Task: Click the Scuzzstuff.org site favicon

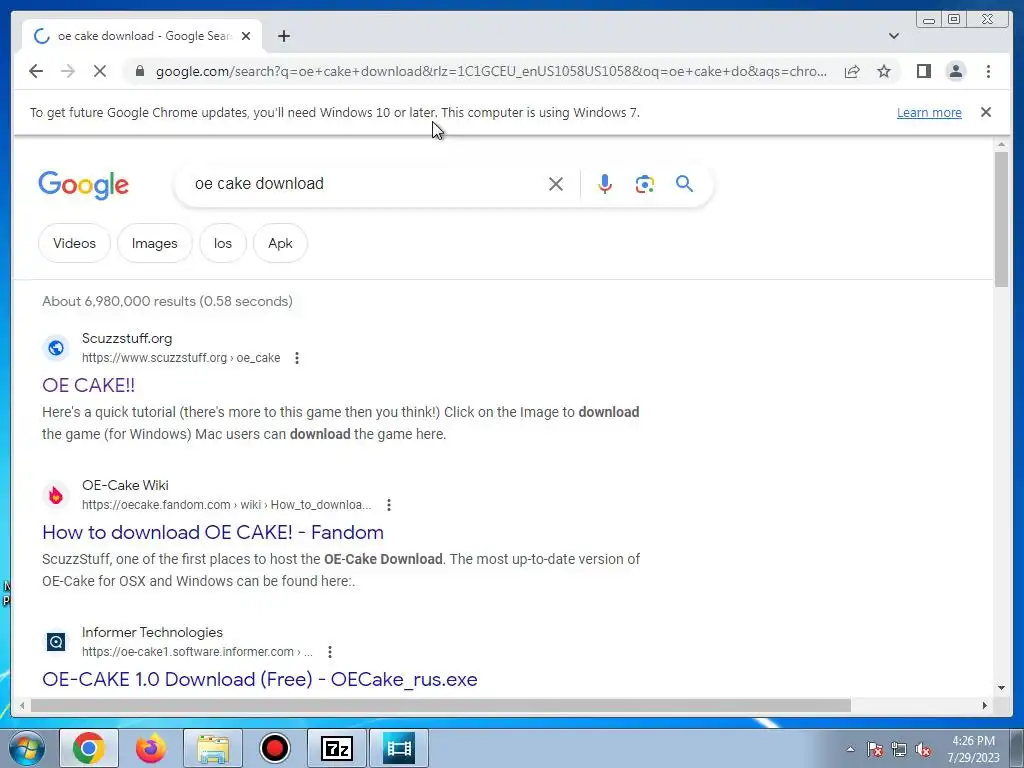Action: point(56,347)
